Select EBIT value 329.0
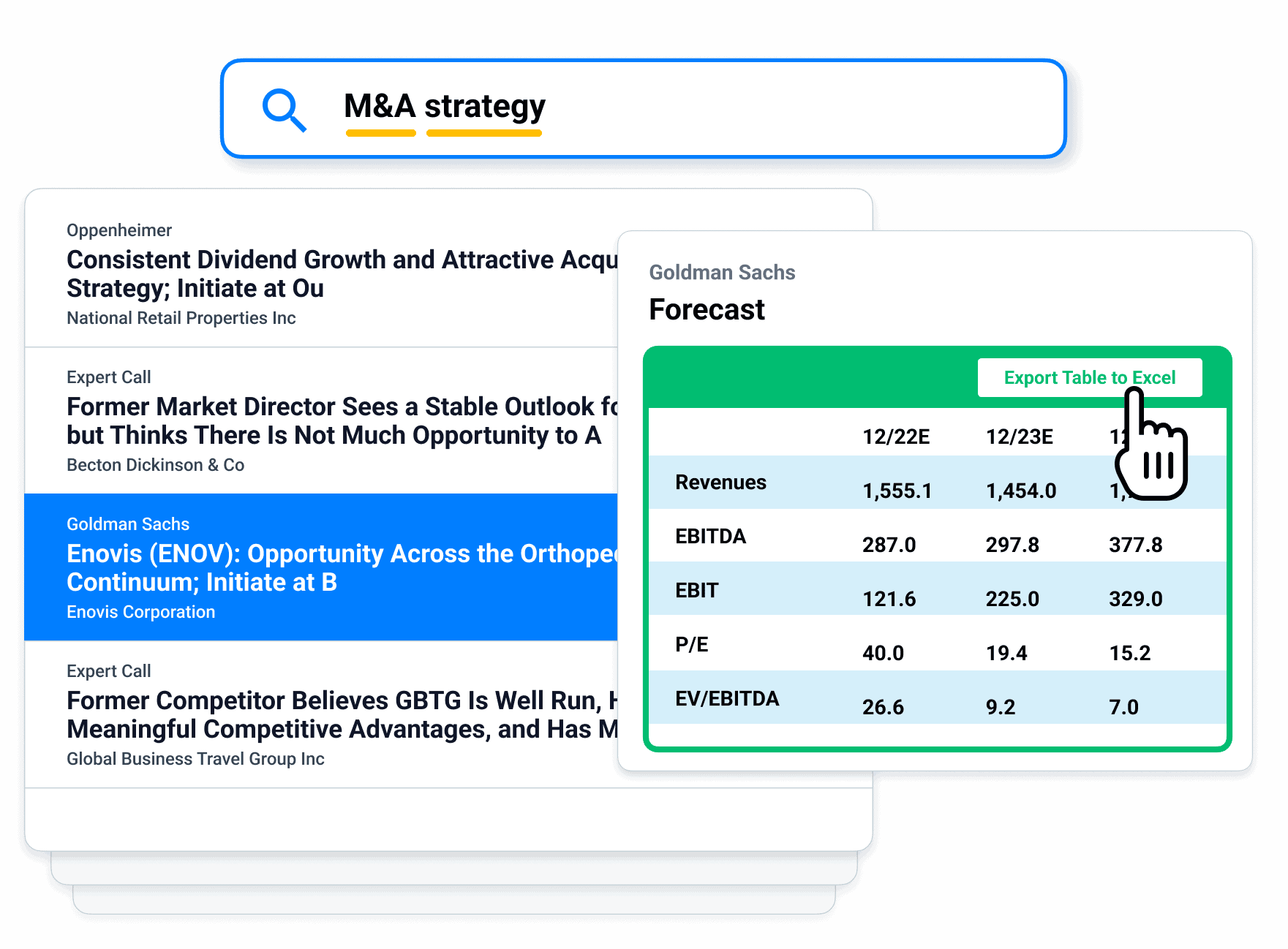1288x949 pixels. click(x=1136, y=599)
